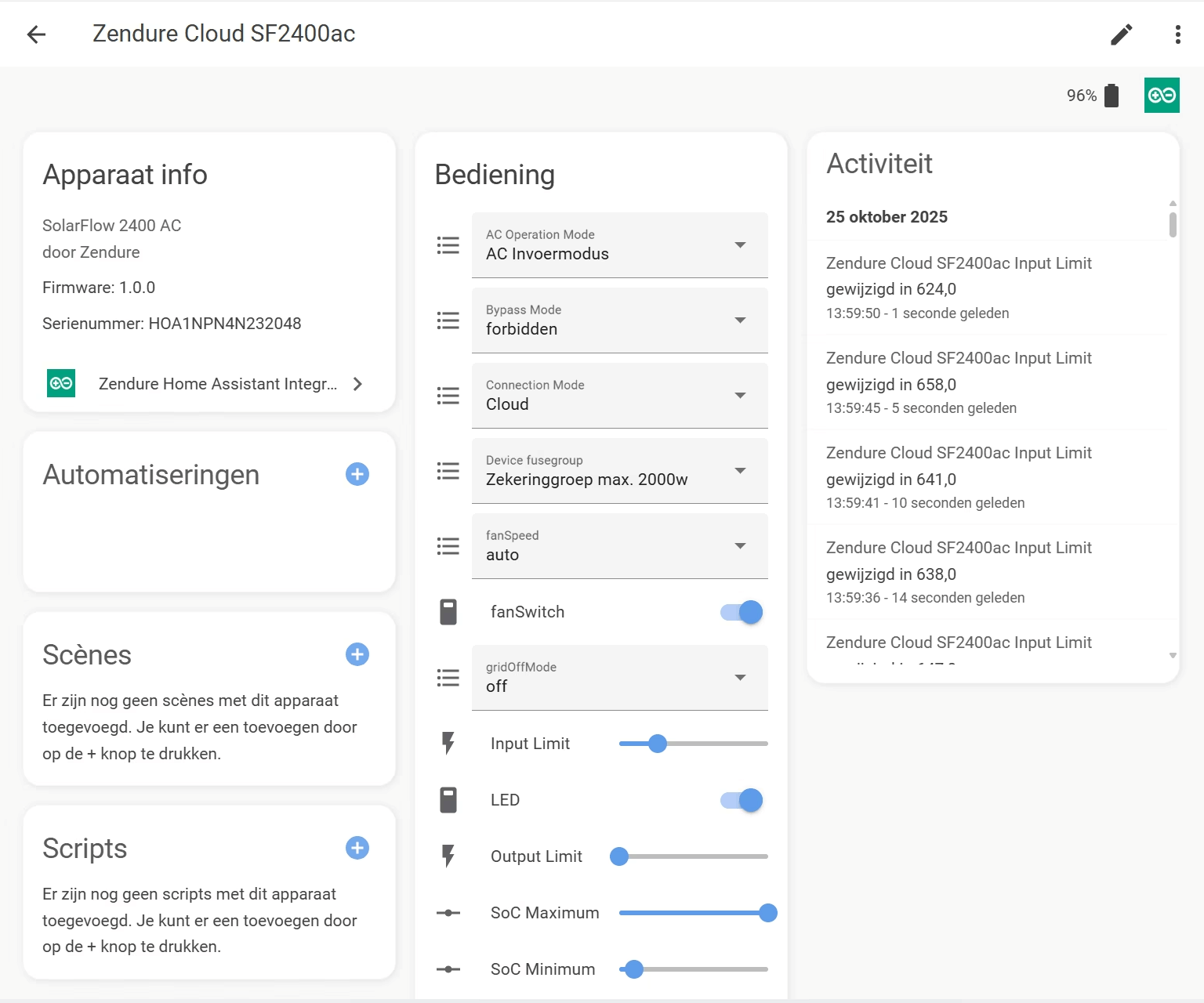Click the green Zendure logo in Apparaat info

point(61,383)
